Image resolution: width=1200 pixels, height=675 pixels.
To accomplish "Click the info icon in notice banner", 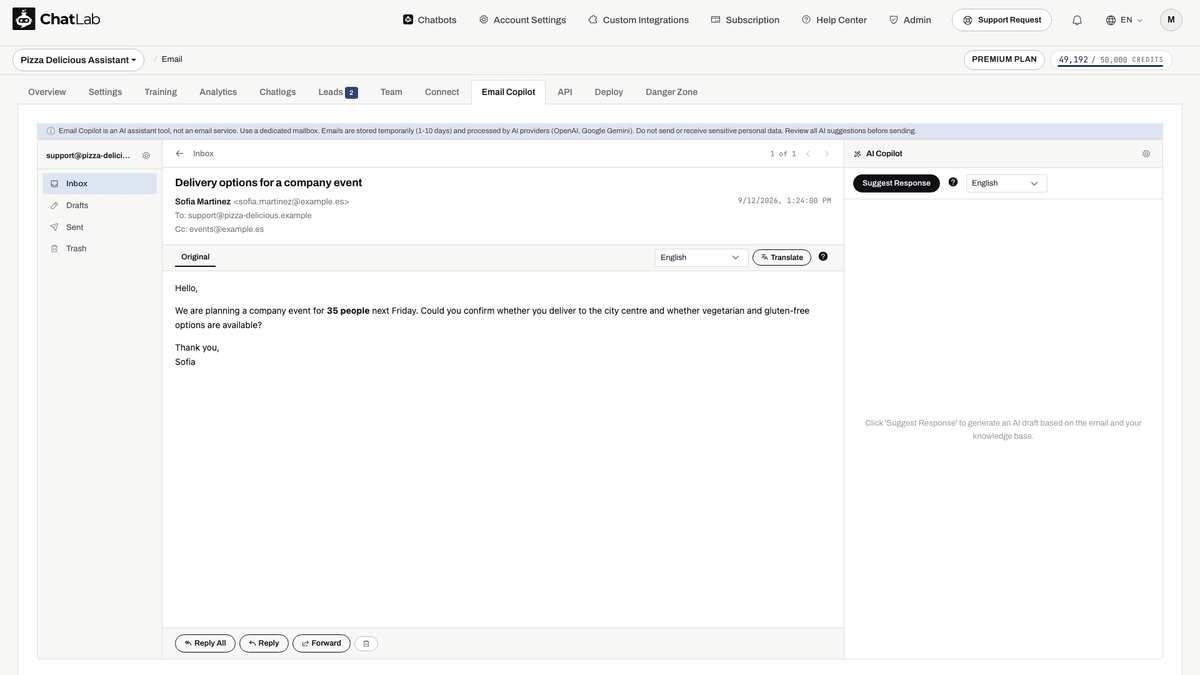I will click(51, 131).
